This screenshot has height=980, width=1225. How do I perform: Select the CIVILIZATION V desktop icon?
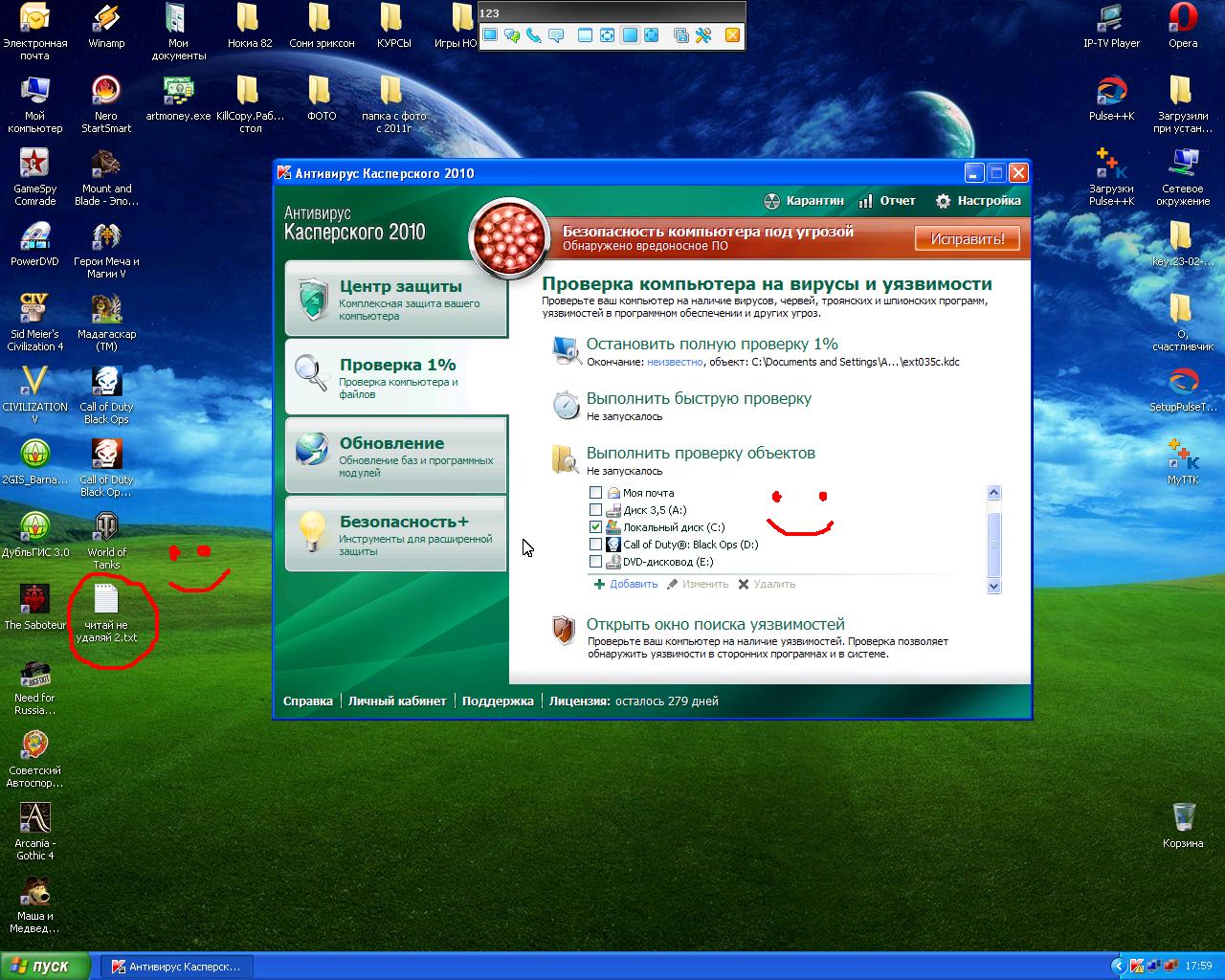(x=34, y=395)
